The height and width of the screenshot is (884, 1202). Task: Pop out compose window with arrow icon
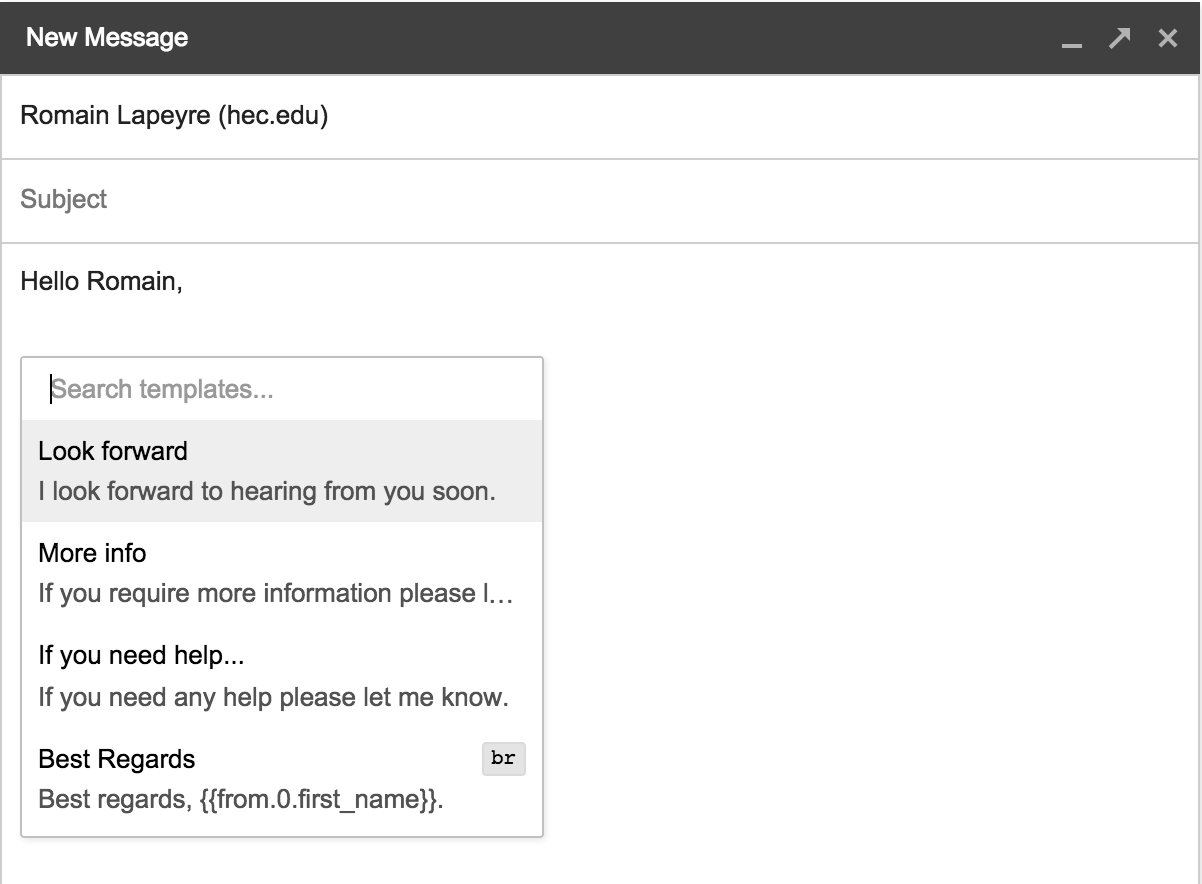pyautogui.click(x=1119, y=38)
